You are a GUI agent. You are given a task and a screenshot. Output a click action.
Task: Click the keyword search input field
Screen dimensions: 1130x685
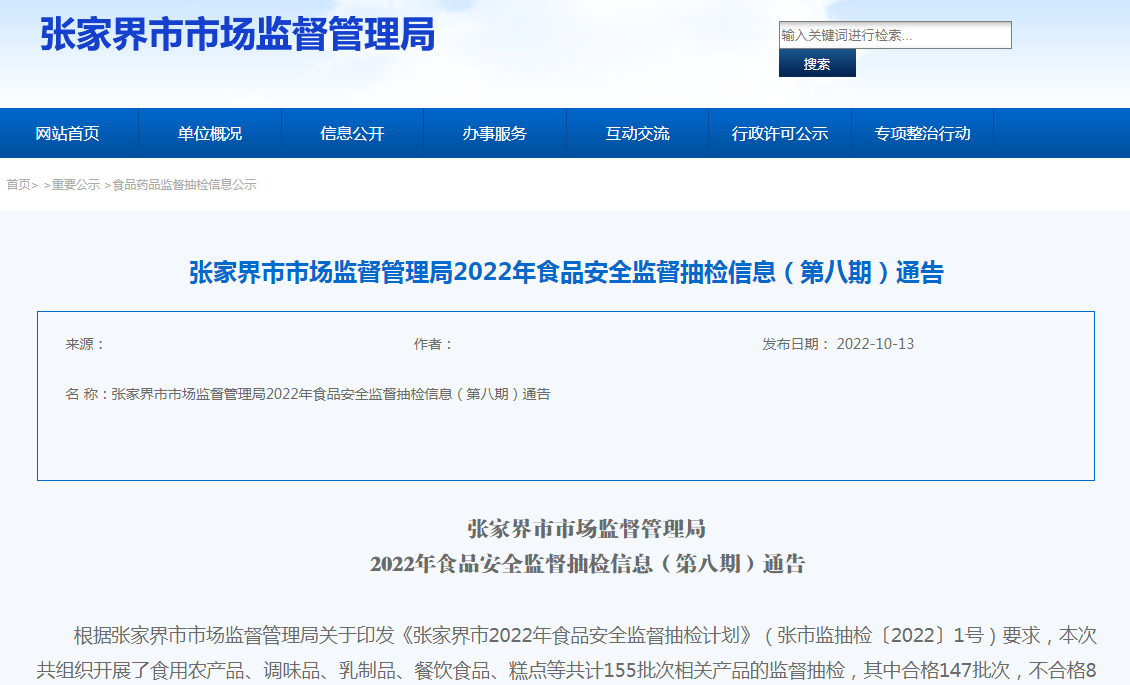pyautogui.click(x=895, y=35)
